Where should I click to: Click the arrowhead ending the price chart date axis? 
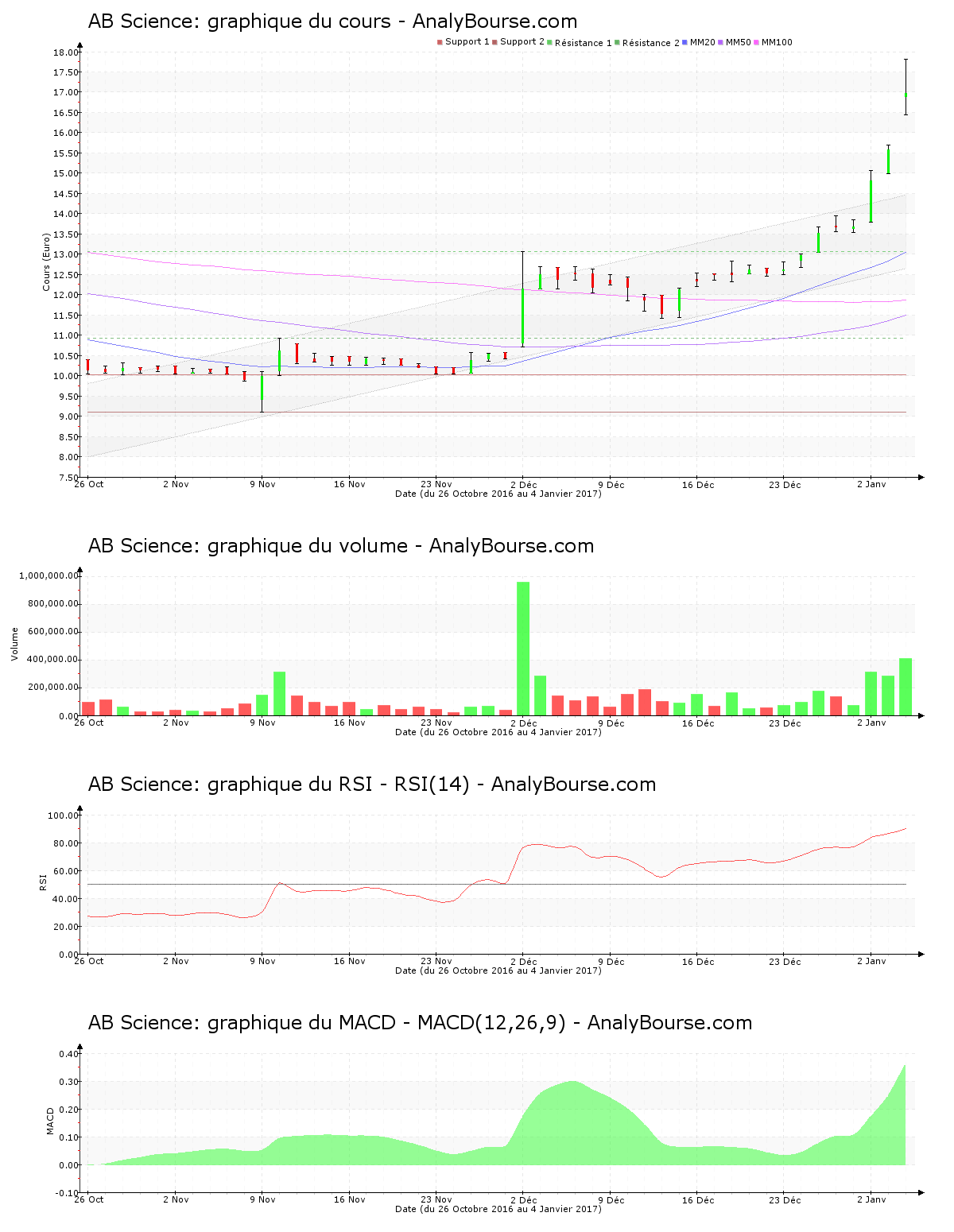point(921,478)
